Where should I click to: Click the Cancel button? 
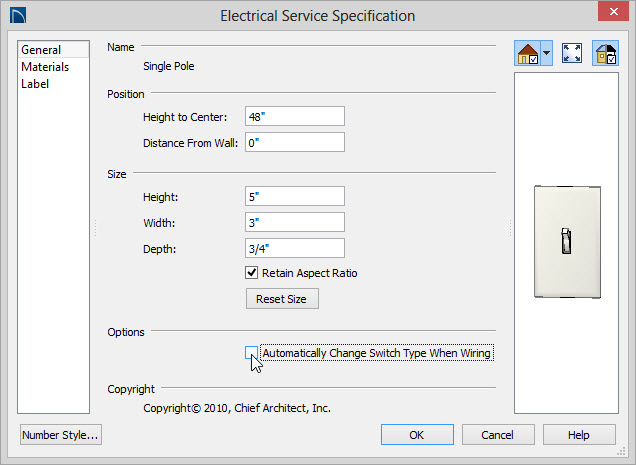click(498, 435)
